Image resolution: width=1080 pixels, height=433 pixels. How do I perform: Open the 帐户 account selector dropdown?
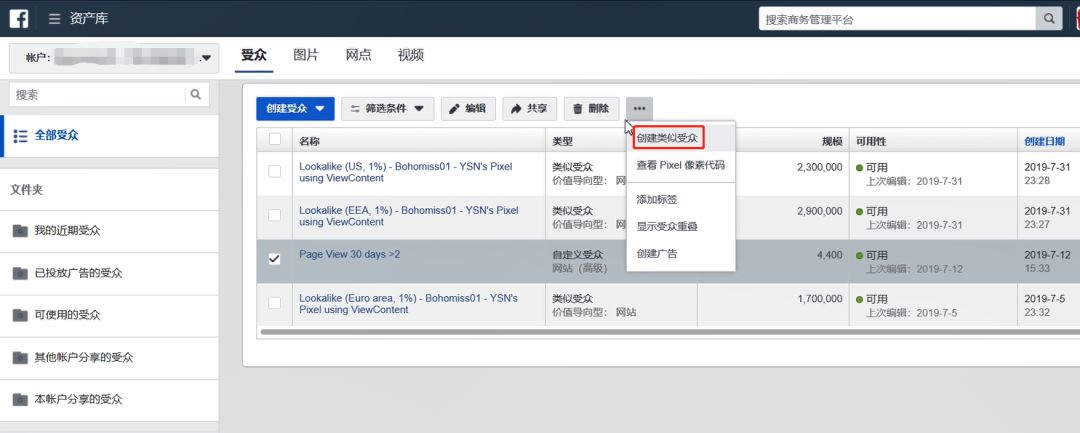(114, 58)
